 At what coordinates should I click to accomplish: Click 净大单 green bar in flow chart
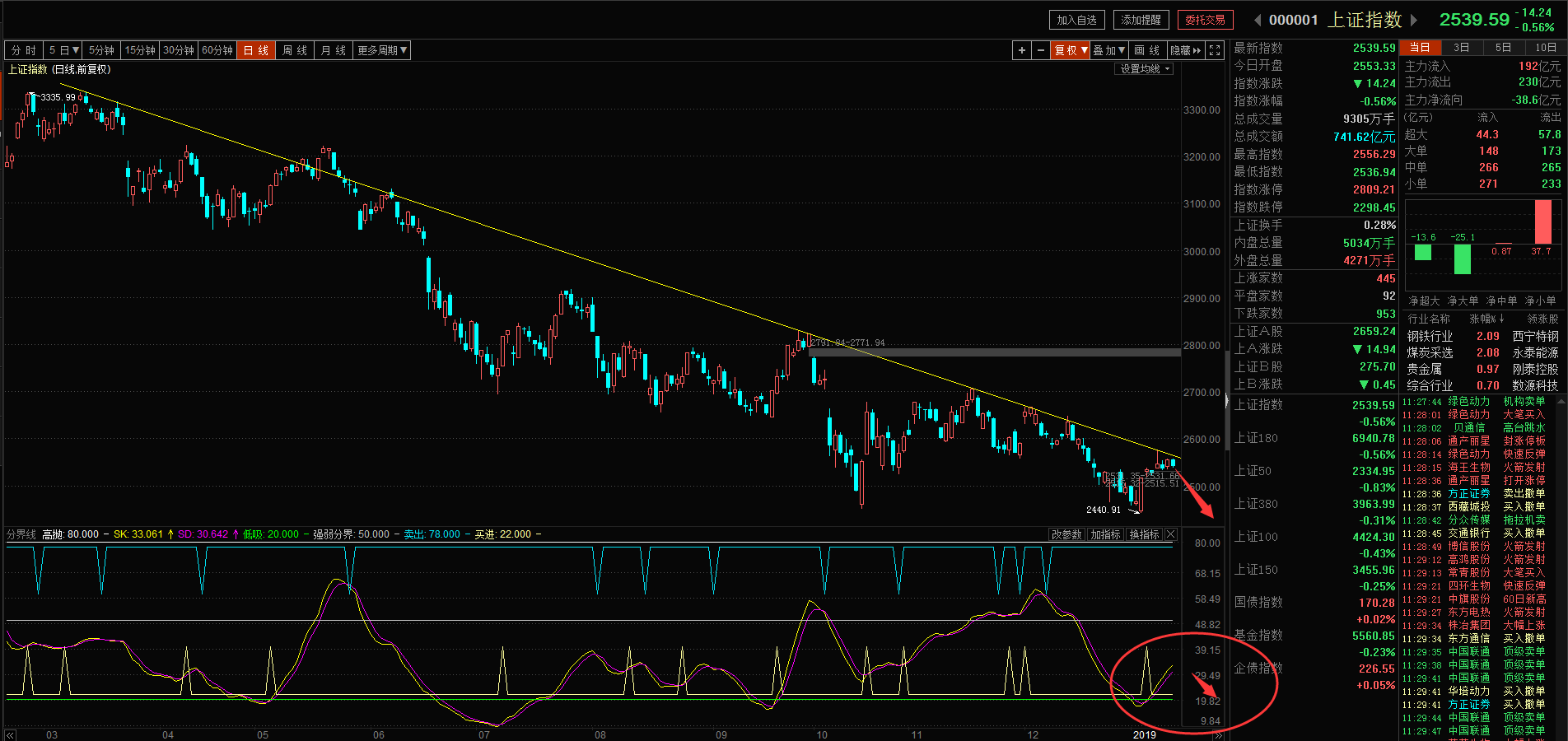point(1463,259)
